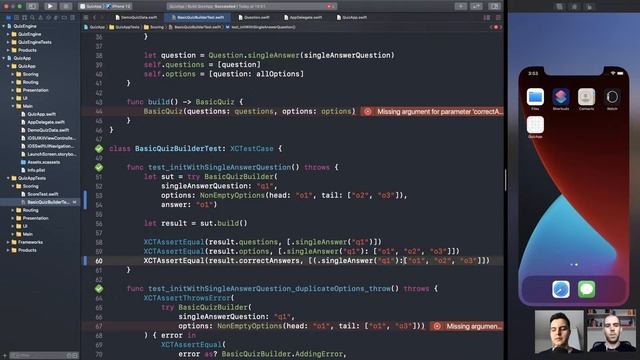Open Messages in simulator dock
The width and height of the screenshot is (640, 360).
pyautogui.click(x=587, y=289)
